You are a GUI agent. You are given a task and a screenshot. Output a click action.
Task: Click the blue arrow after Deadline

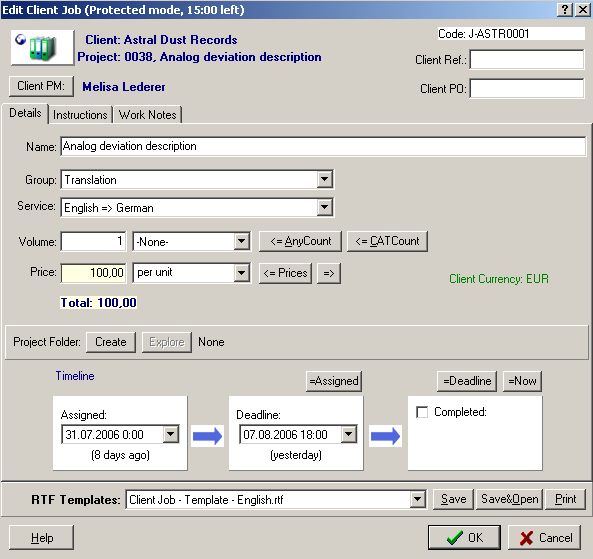pyautogui.click(x=385, y=436)
